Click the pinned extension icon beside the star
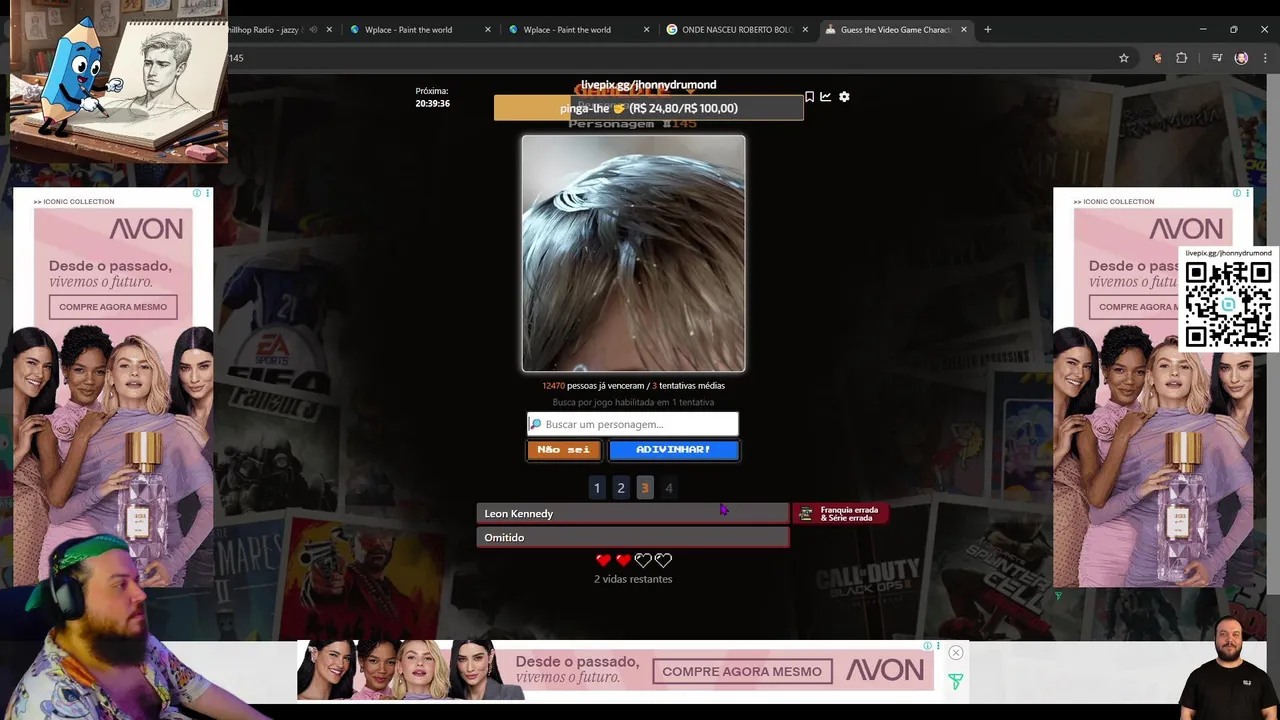Viewport: 1280px width, 720px height. (1158, 58)
